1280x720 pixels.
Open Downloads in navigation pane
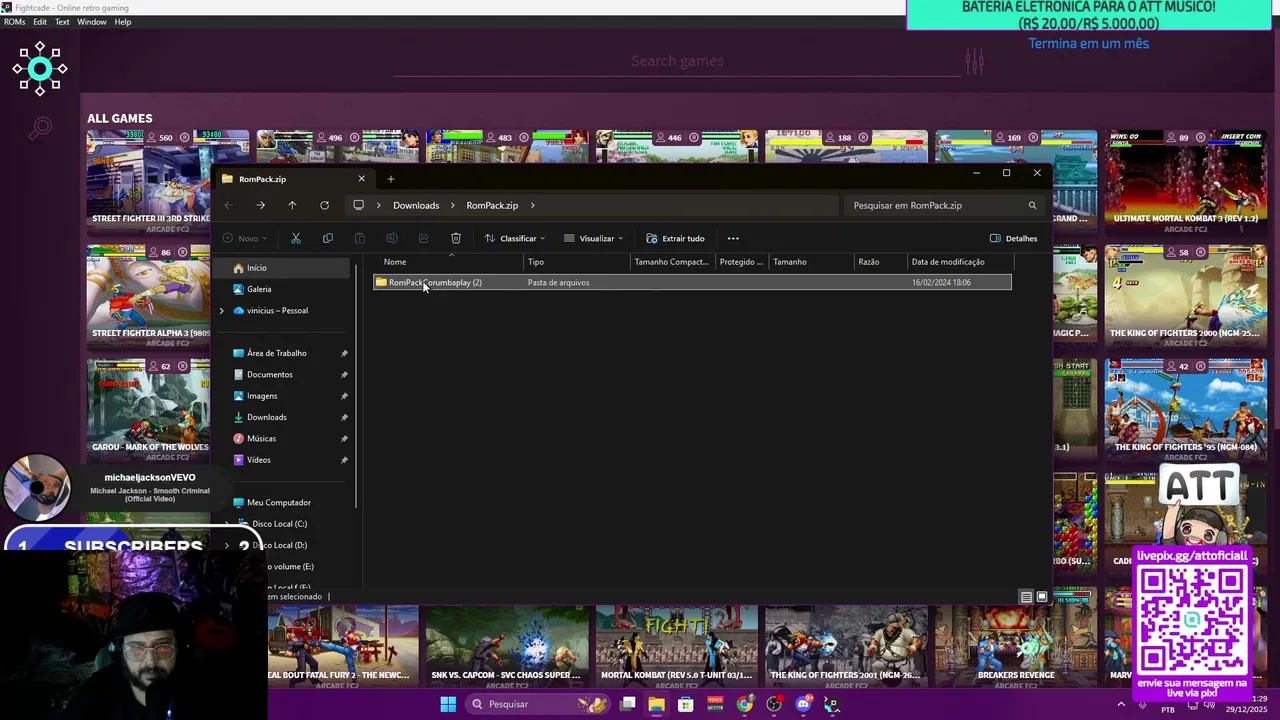click(x=259, y=417)
